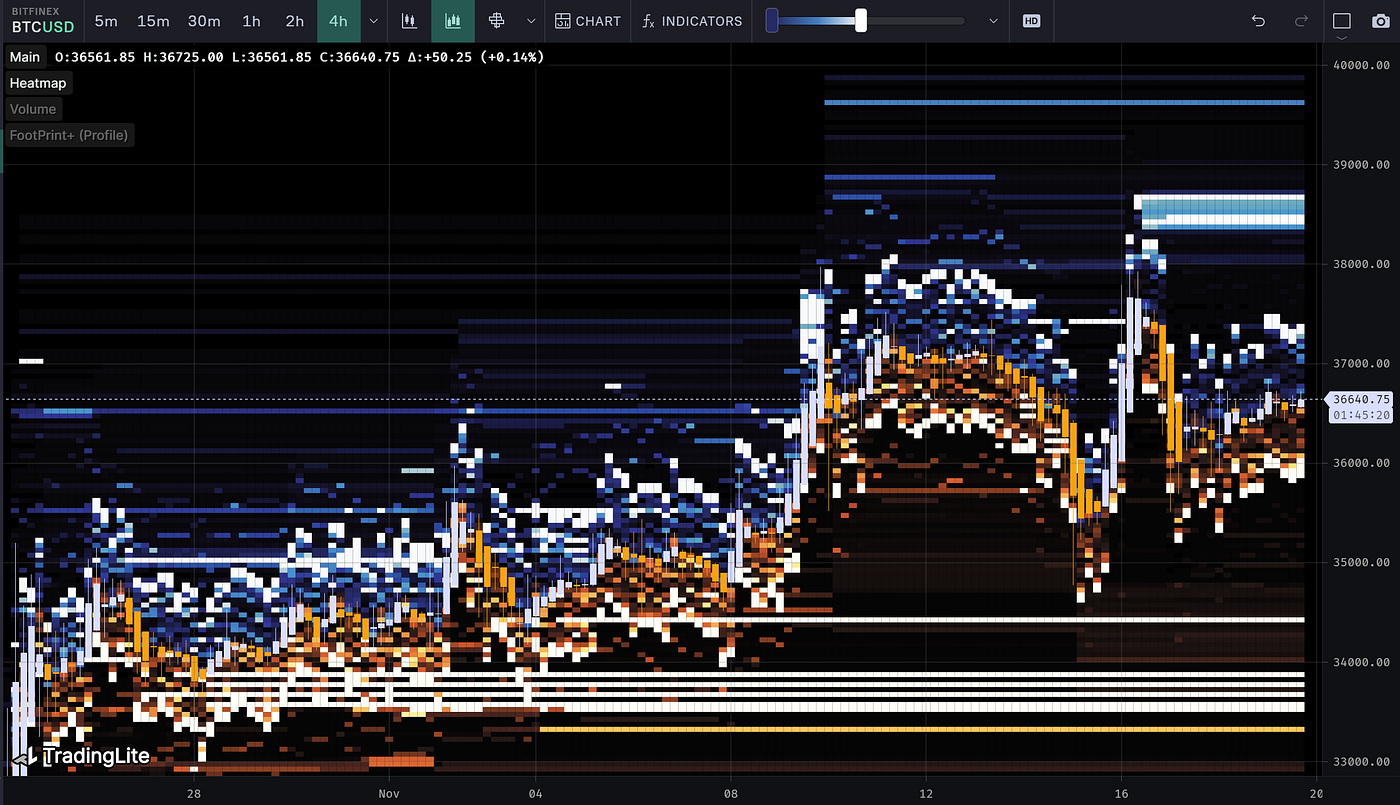Switch to the 15m timeframe
This screenshot has height=805, width=1400.
pos(153,21)
